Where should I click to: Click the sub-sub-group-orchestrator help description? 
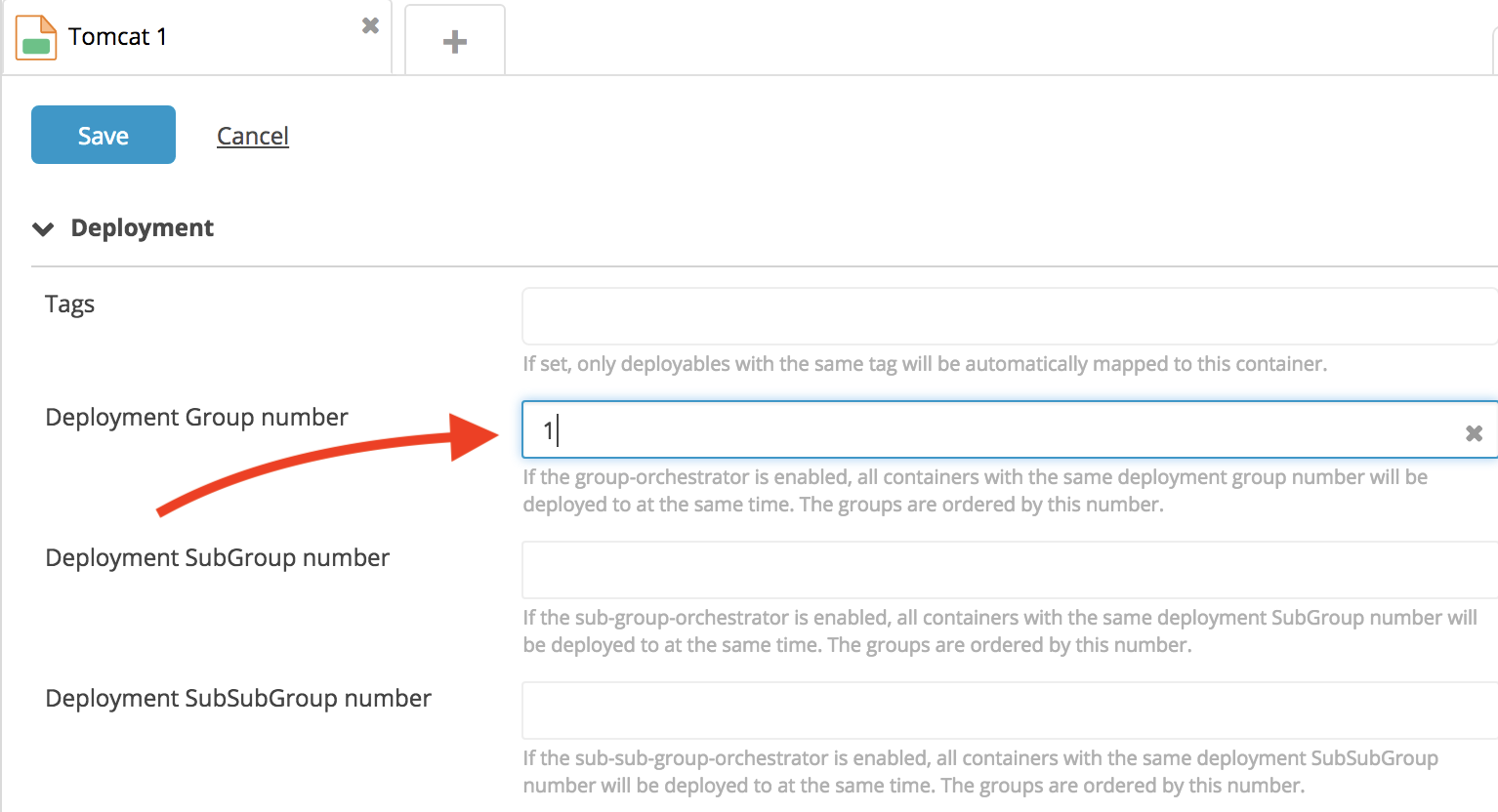(x=980, y=772)
